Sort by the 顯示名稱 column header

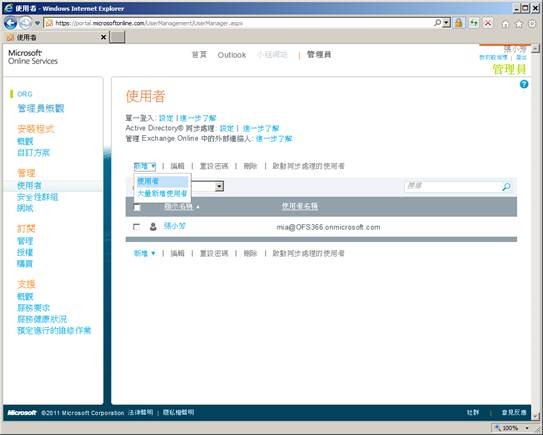[x=178, y=206]
